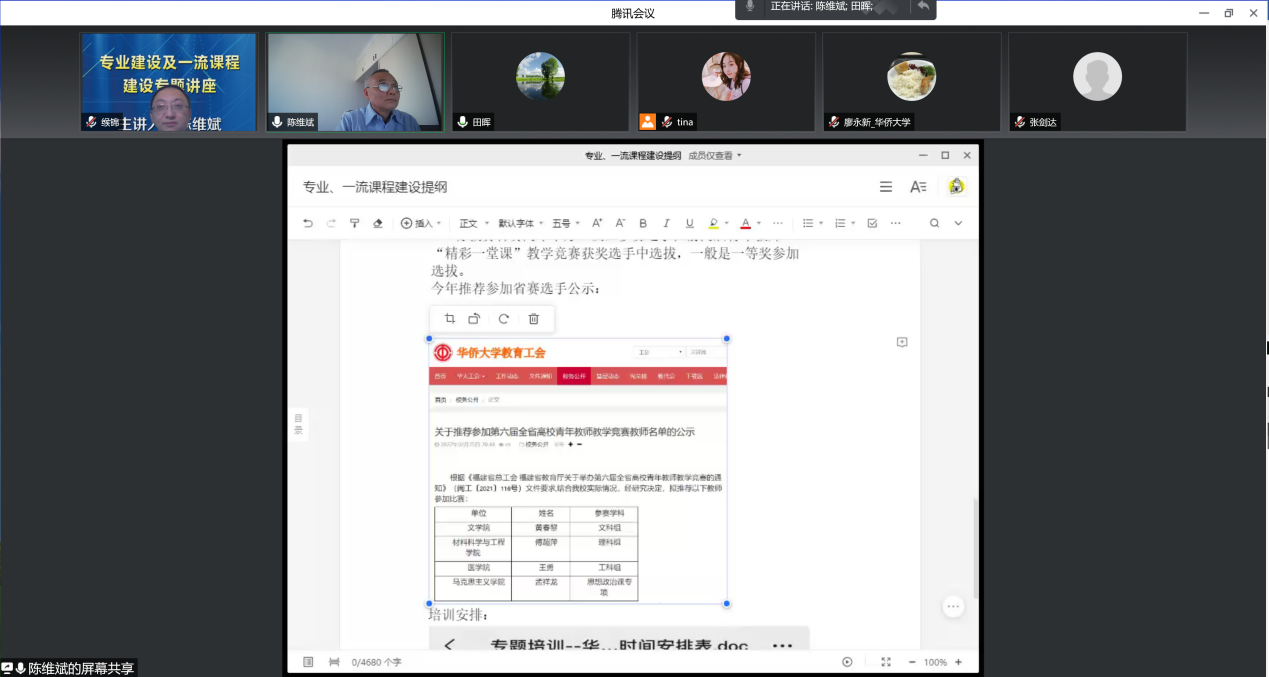
Task: Open font color dropdown arrow
Action: (x=759, y=223)
